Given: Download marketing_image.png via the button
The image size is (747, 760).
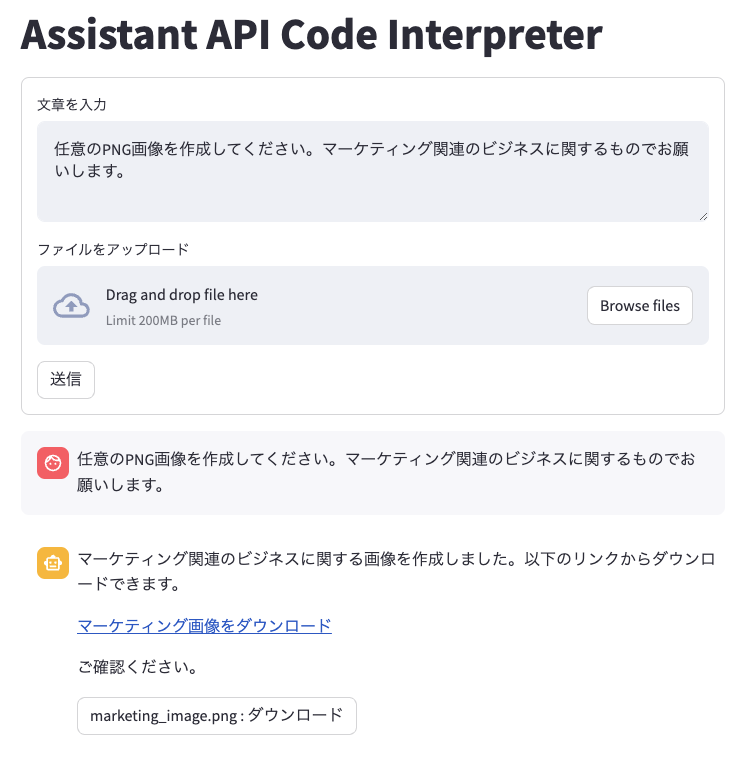Looking at the screenshot, I should [x=217, y=716].
